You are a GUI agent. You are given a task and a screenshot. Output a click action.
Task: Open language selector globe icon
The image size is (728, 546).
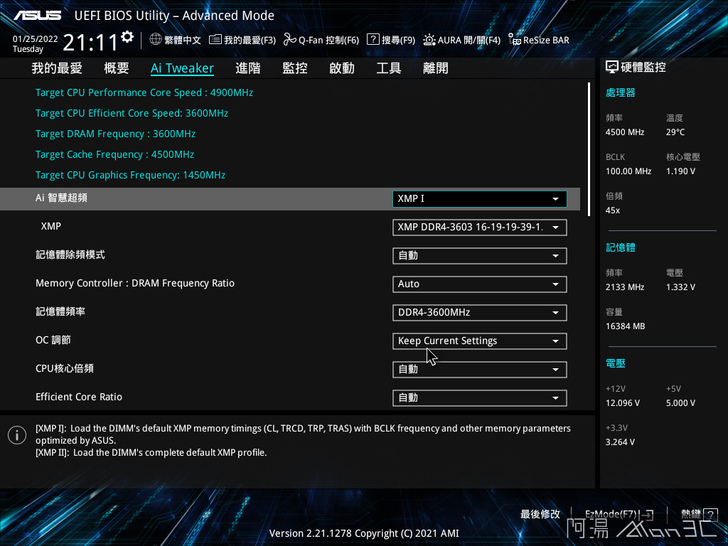(156, 40)
